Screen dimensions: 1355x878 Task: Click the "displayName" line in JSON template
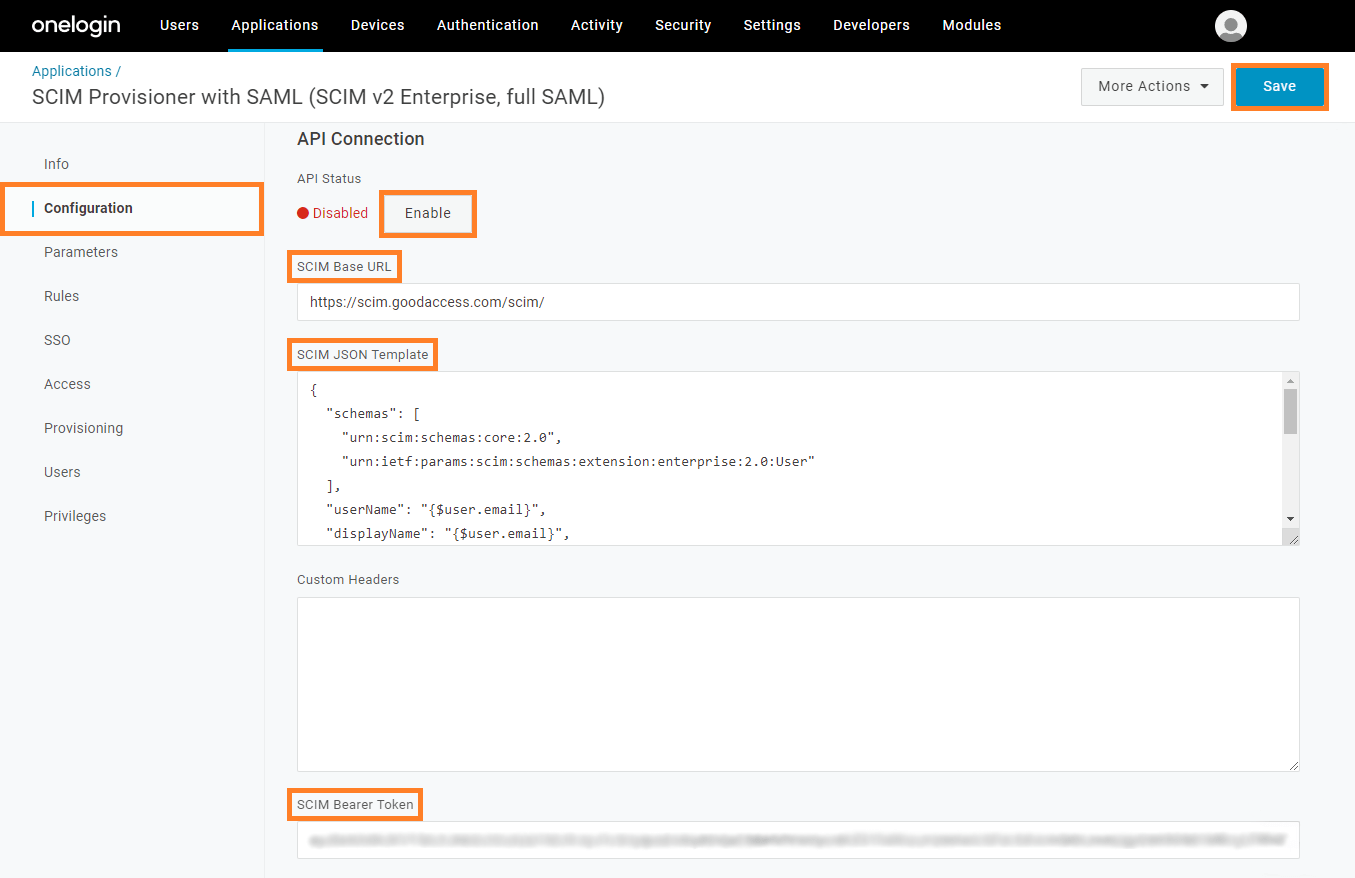pyautogui.click(x=447, y=534)
